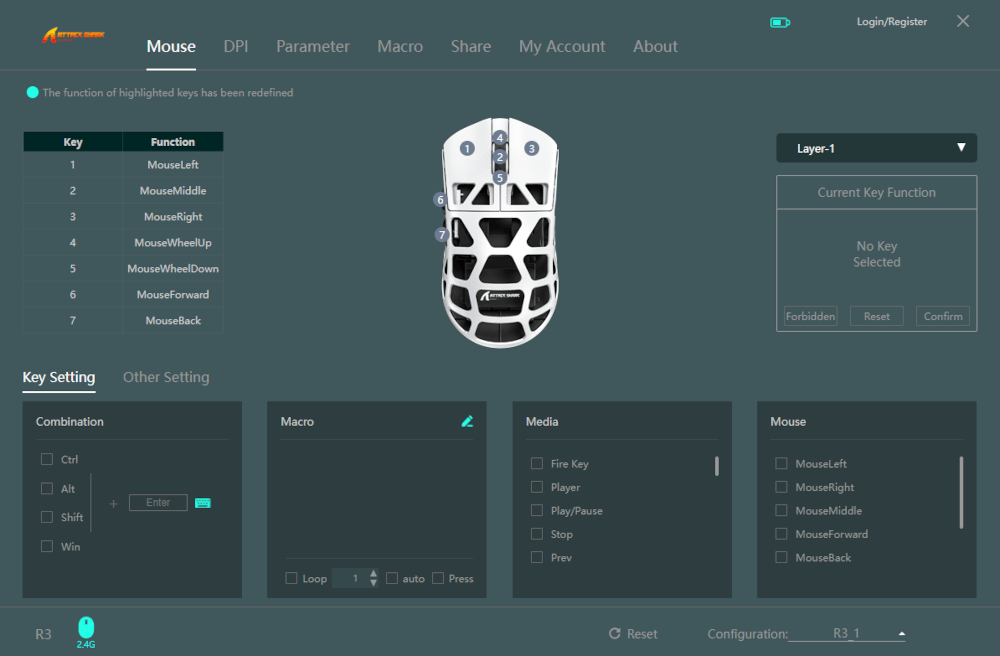Enable the Ctrl combination checkbox
This screenshot has width=1000, height=656.
click(47, 460)
